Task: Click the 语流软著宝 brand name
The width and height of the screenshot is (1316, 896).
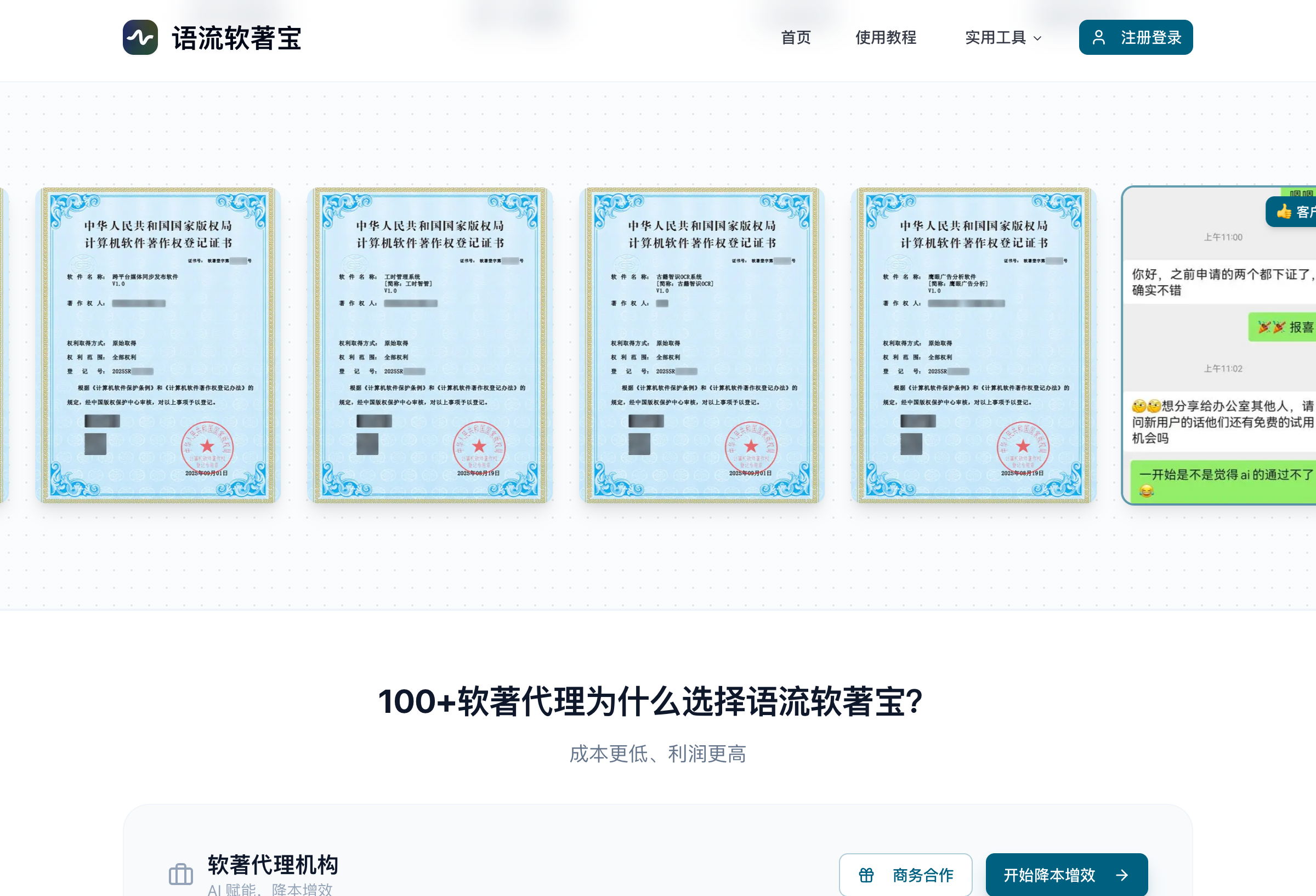Action: pos(237,38)
